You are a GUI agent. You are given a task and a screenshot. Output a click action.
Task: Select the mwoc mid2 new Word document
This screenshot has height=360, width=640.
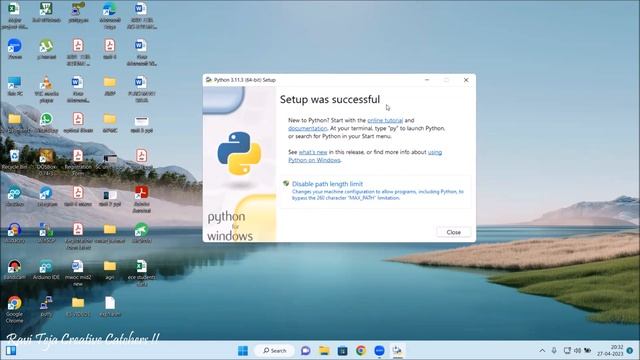(78, 273)
